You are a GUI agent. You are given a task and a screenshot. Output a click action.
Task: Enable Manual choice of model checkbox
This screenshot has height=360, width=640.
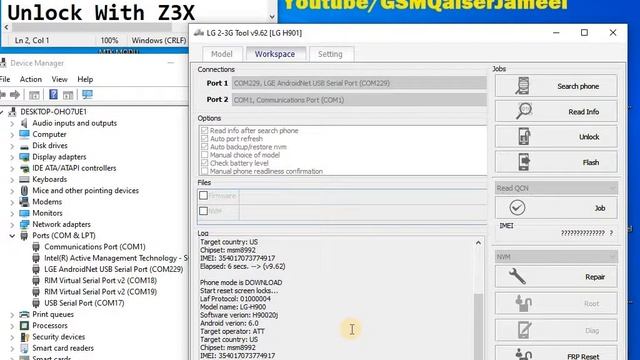(x=204, y=155)
